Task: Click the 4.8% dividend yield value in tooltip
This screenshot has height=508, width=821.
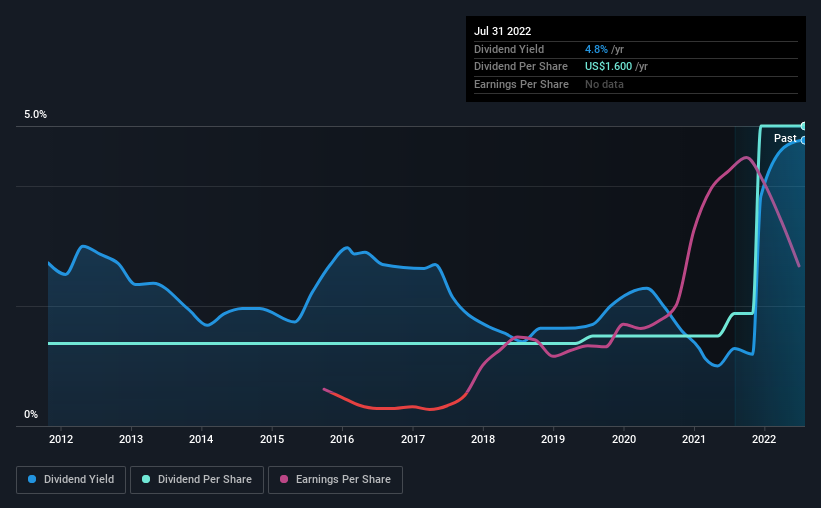Action: (x=596, y=49)
